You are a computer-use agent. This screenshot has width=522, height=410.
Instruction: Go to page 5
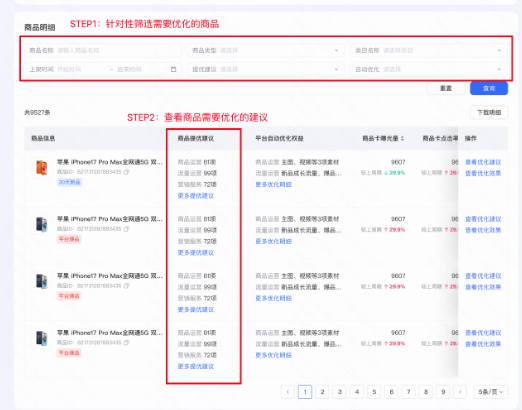click(x=374, y=392)
